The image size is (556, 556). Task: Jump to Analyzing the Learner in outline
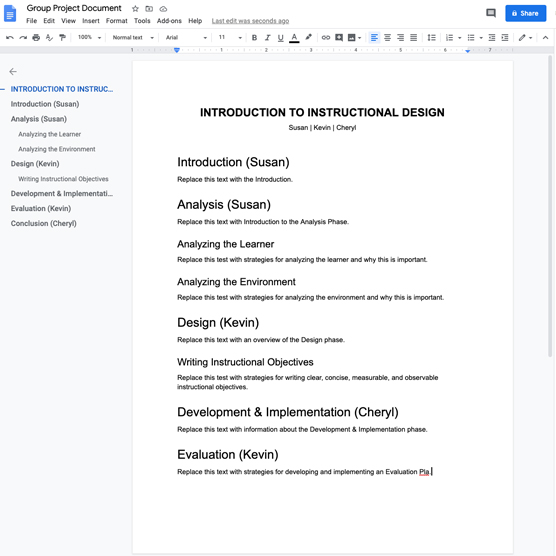pyautogui.click(x=50, y=134)
